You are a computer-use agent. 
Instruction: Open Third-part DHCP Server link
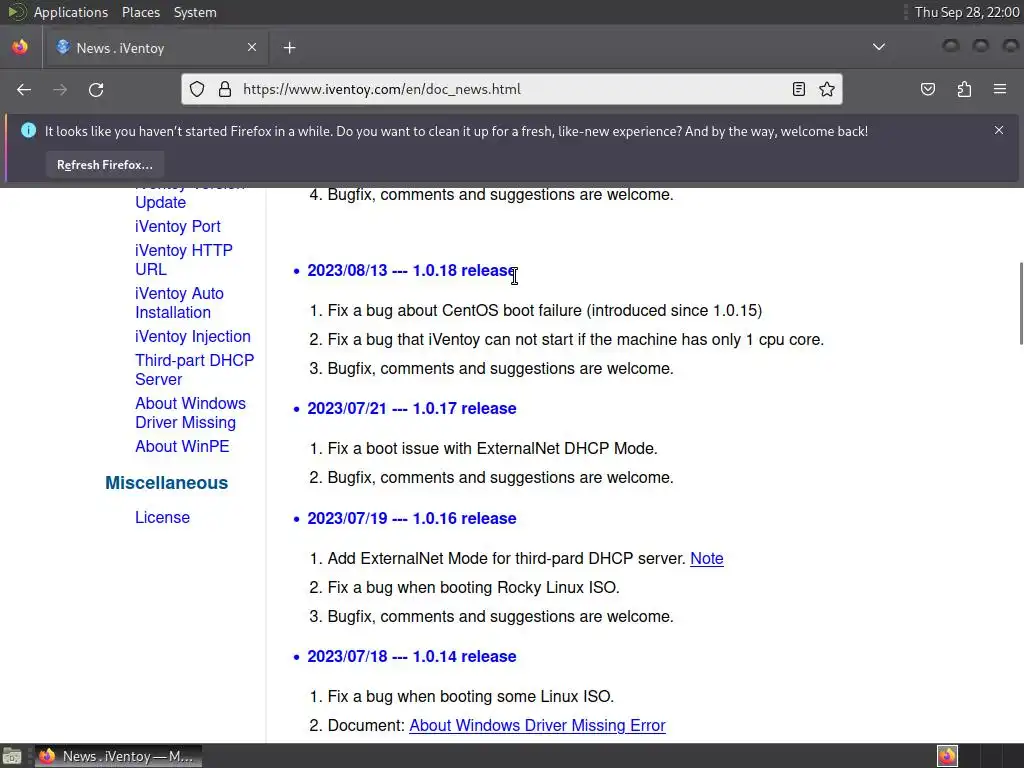pyautogui.click(x=195, y=370)
